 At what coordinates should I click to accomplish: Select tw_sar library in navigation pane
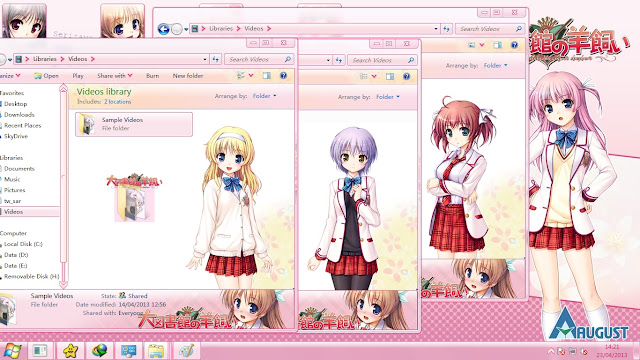(12, 201)
